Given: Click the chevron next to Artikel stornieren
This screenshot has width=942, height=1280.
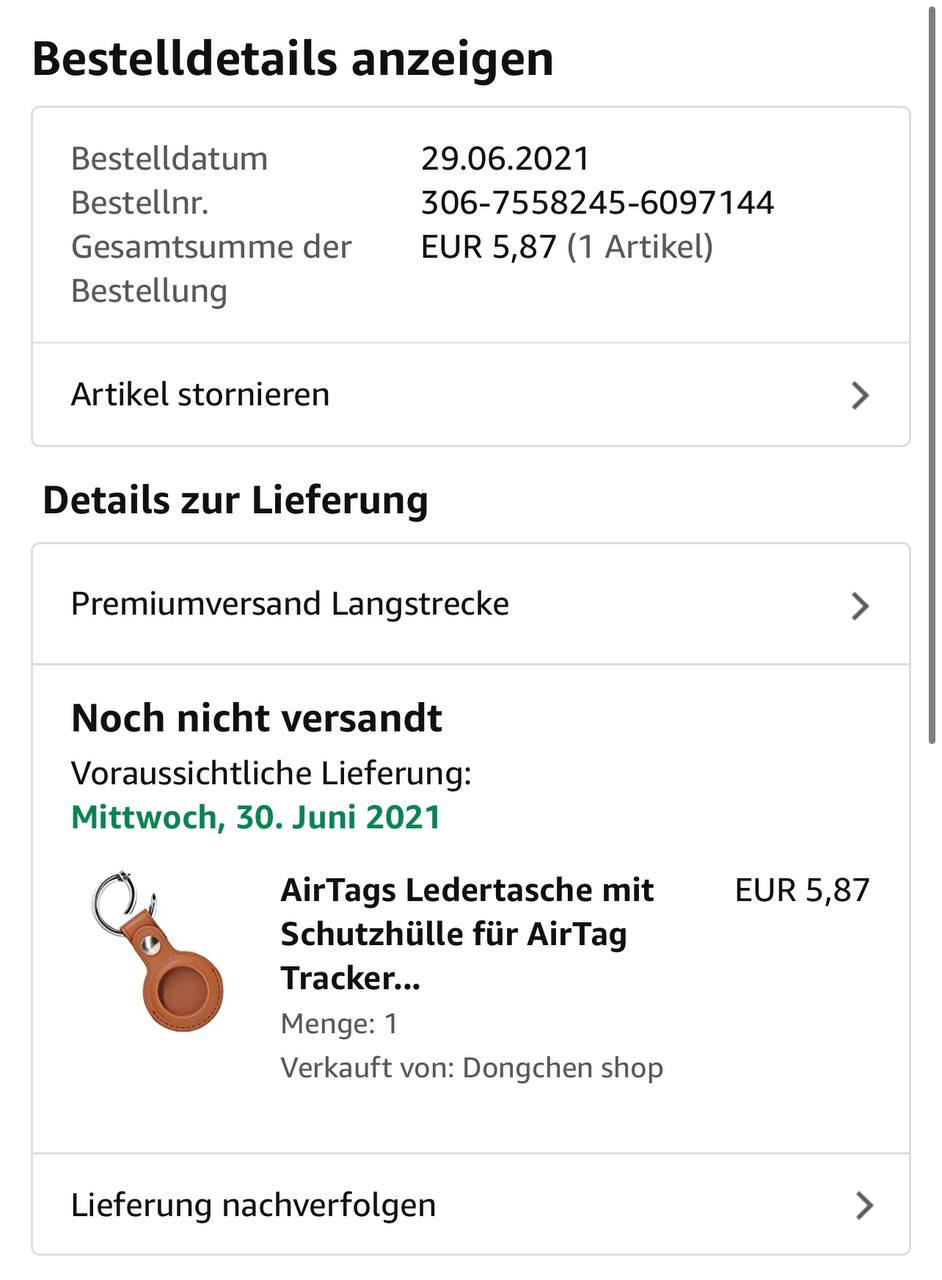Looking at the screenshot, I should (860, 396).
